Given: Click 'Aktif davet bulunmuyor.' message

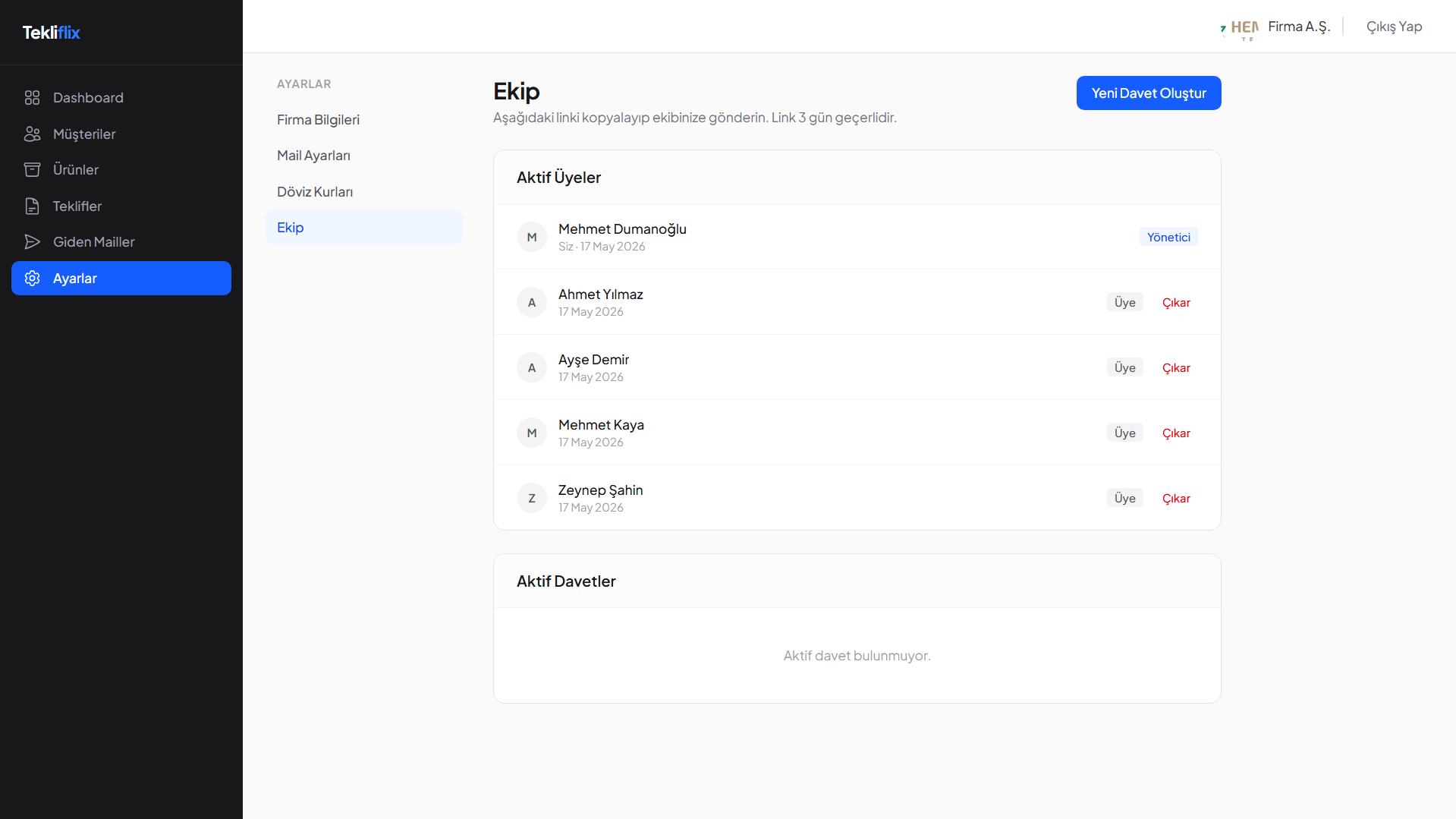Looking at the screenshot, I should (x=857, y=656).
